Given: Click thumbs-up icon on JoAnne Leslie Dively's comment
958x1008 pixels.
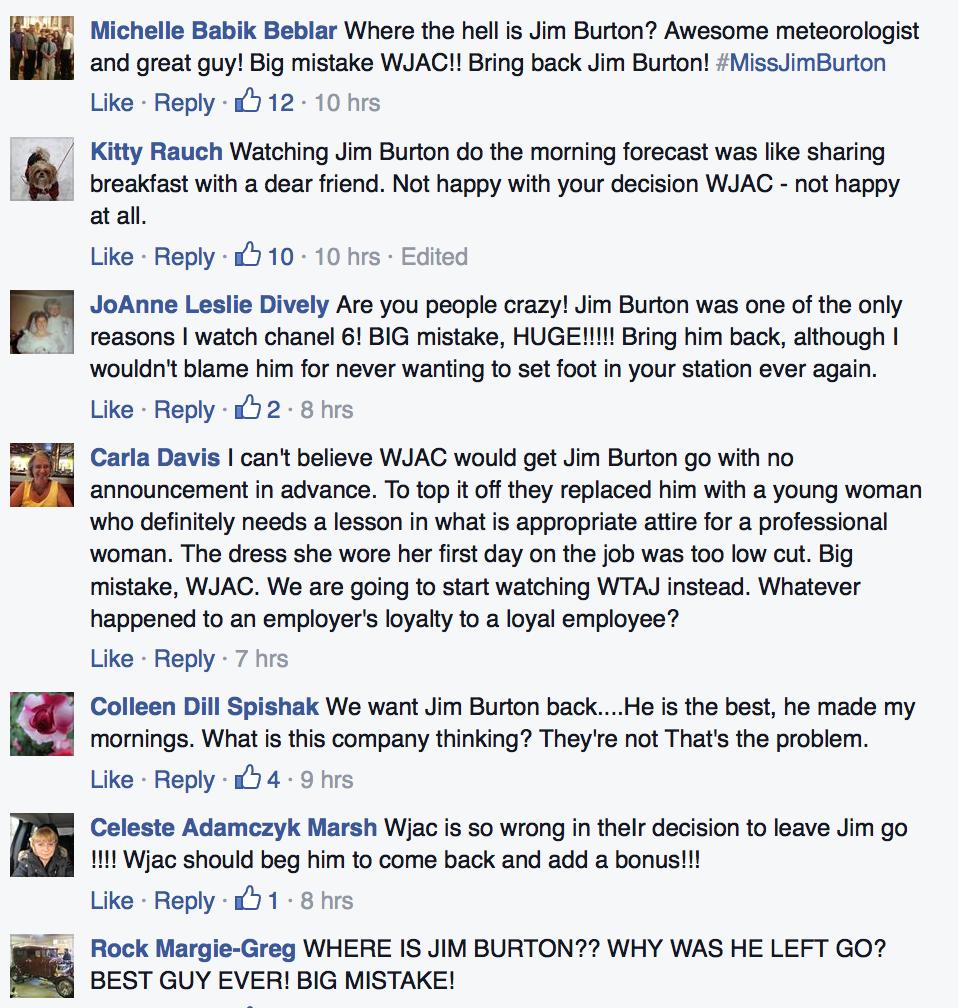Looking at the screenshot, I should click(248, 408).
